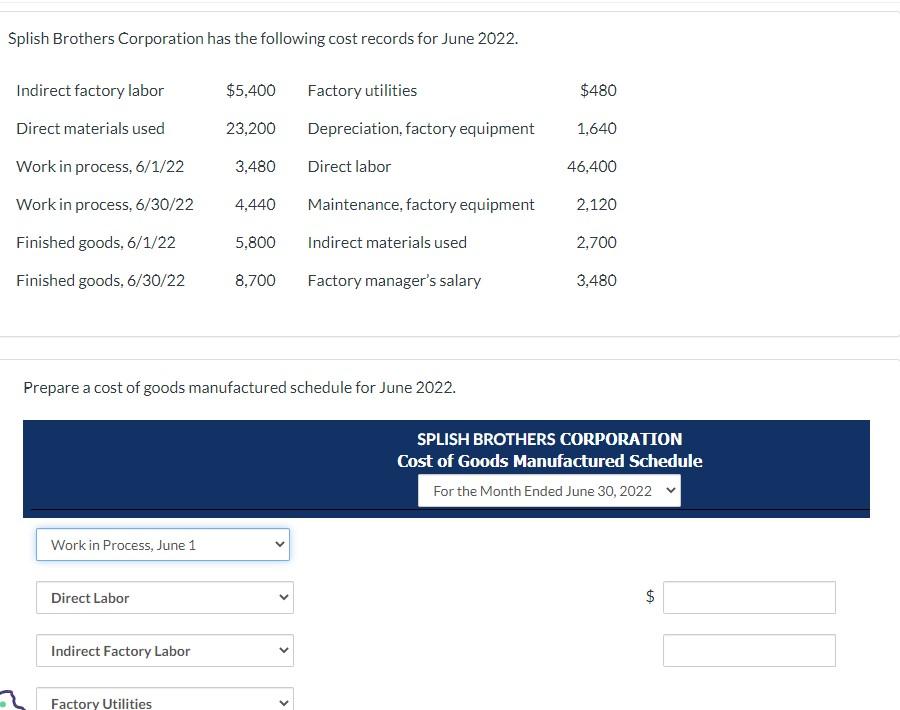Open the "Direct Labor" dropdown

pos(163,597)
